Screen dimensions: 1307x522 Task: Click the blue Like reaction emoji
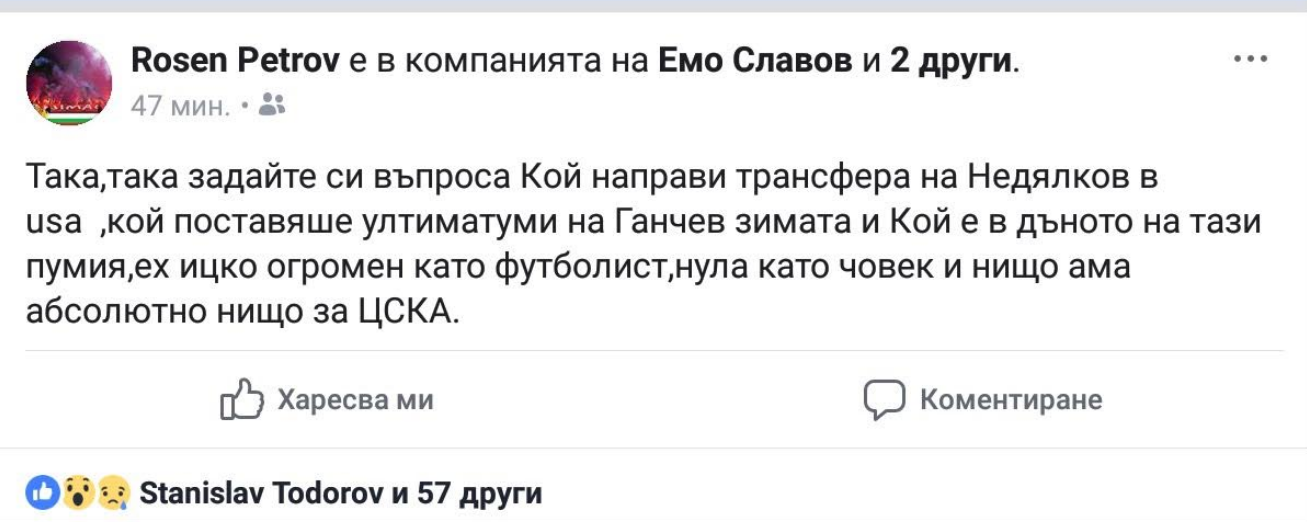(x=43, y=493)
